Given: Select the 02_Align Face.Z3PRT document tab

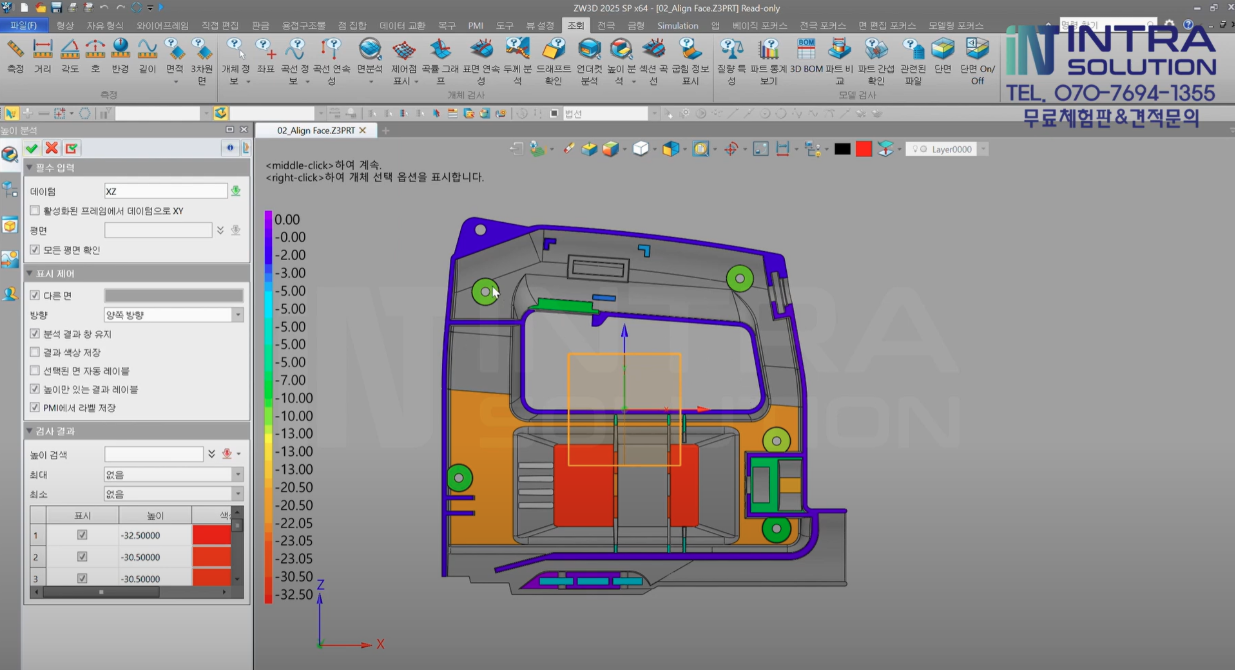Looking at the screenshot, I should tap(315, 130).
